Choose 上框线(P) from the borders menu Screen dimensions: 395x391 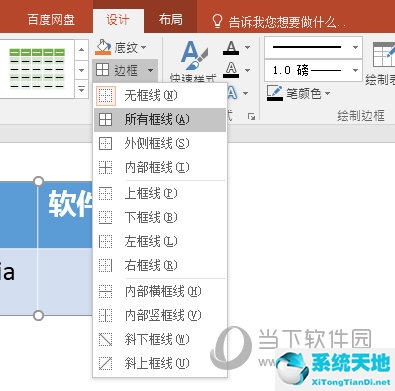[160, 193]
